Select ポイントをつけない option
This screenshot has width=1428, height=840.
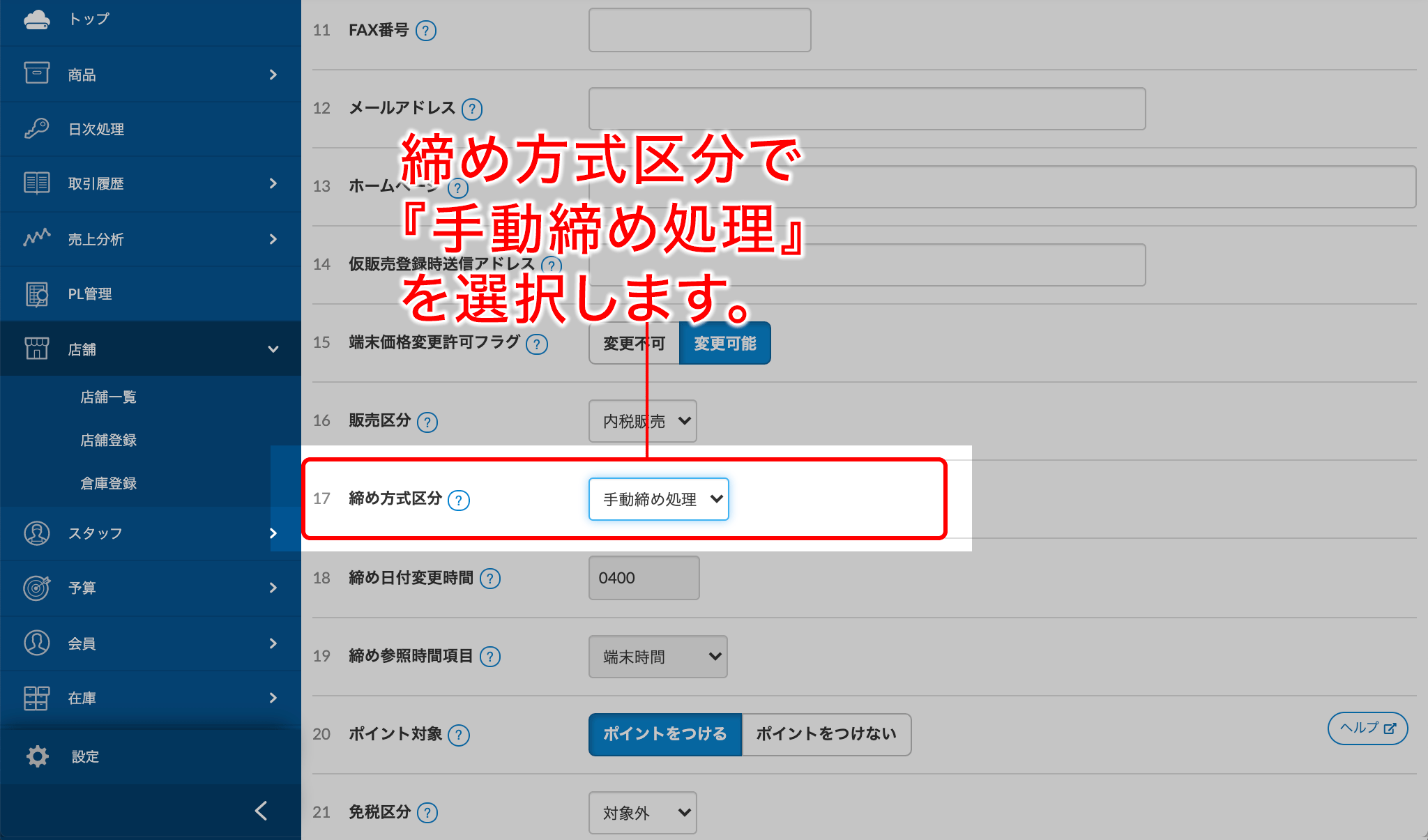click(826, 734)
